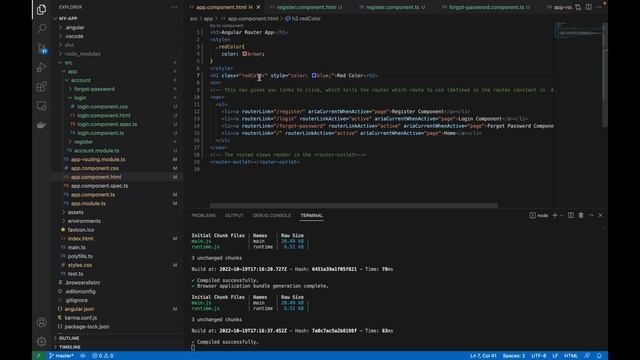Expand the forgot-password folder

tap(94, 89)
